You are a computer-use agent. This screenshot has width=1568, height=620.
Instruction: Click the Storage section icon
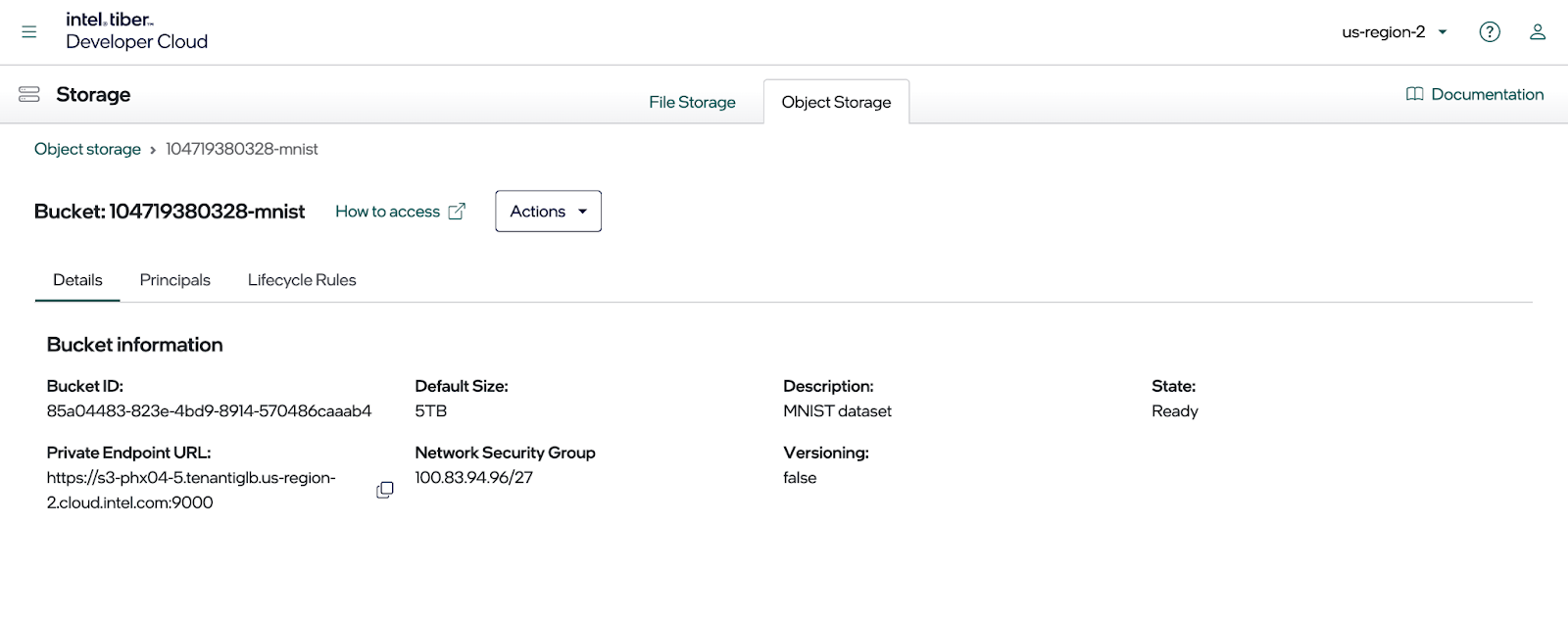point(29,94)
